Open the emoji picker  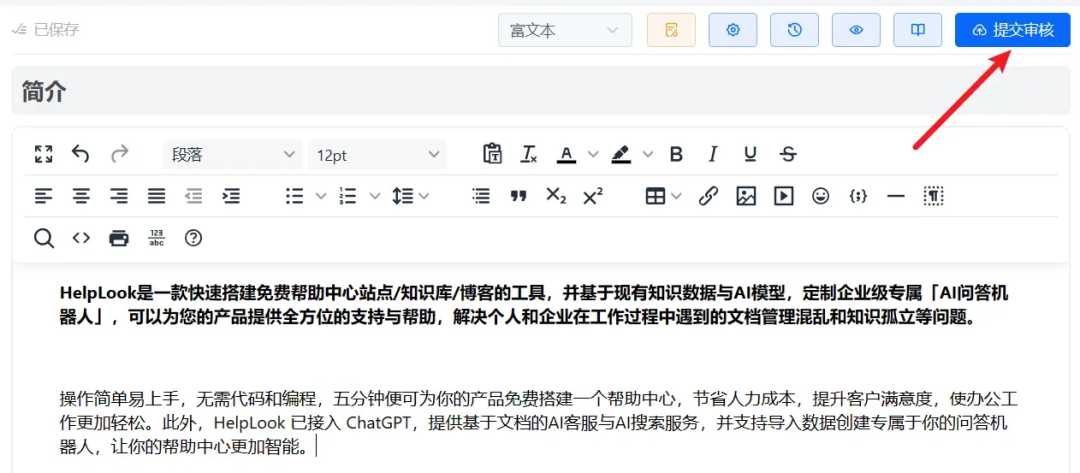click(x=820, y=196)
